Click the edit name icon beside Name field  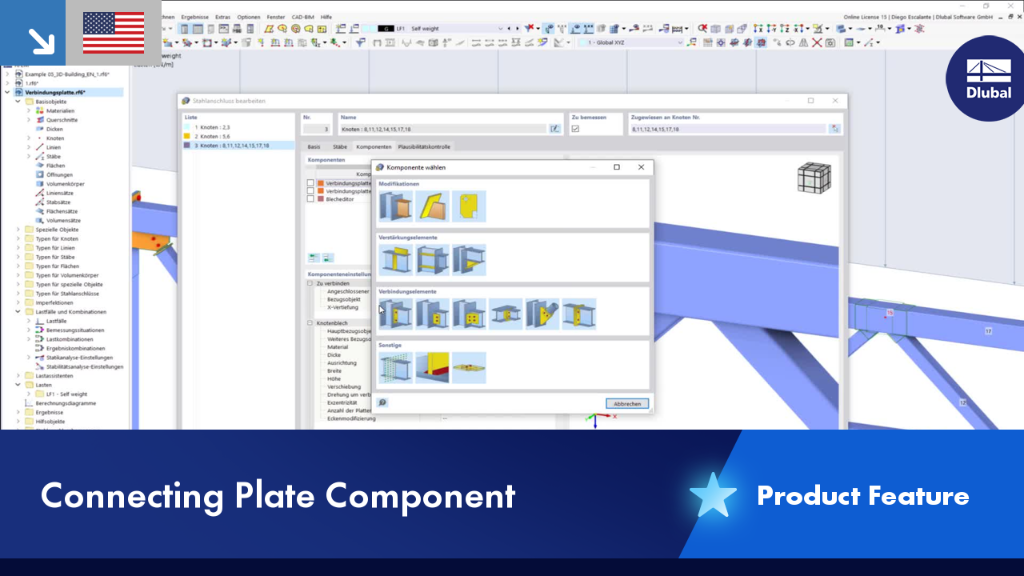pos(554,129)
